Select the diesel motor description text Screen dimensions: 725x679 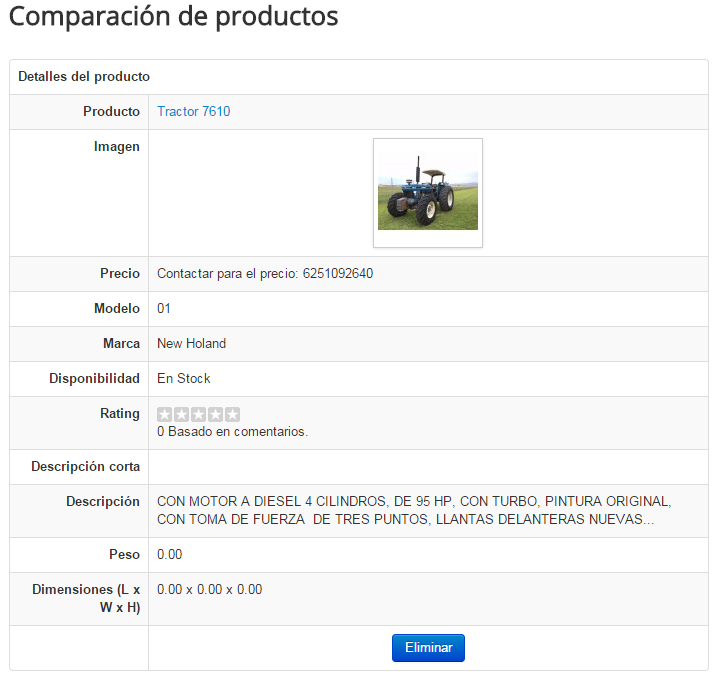pos(414,510)
